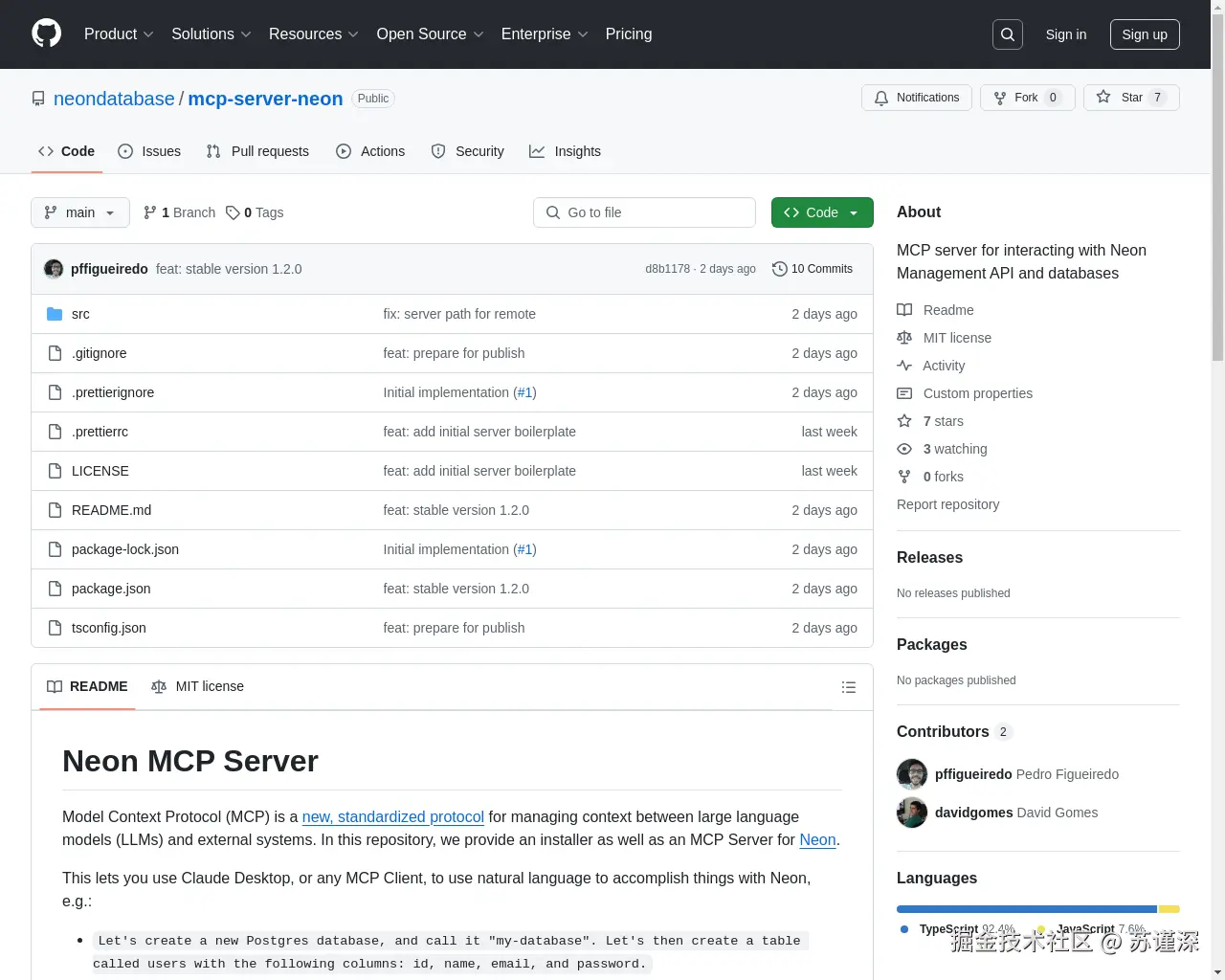Expand the Resources menu
The image size is (1225, 980).
313,34
